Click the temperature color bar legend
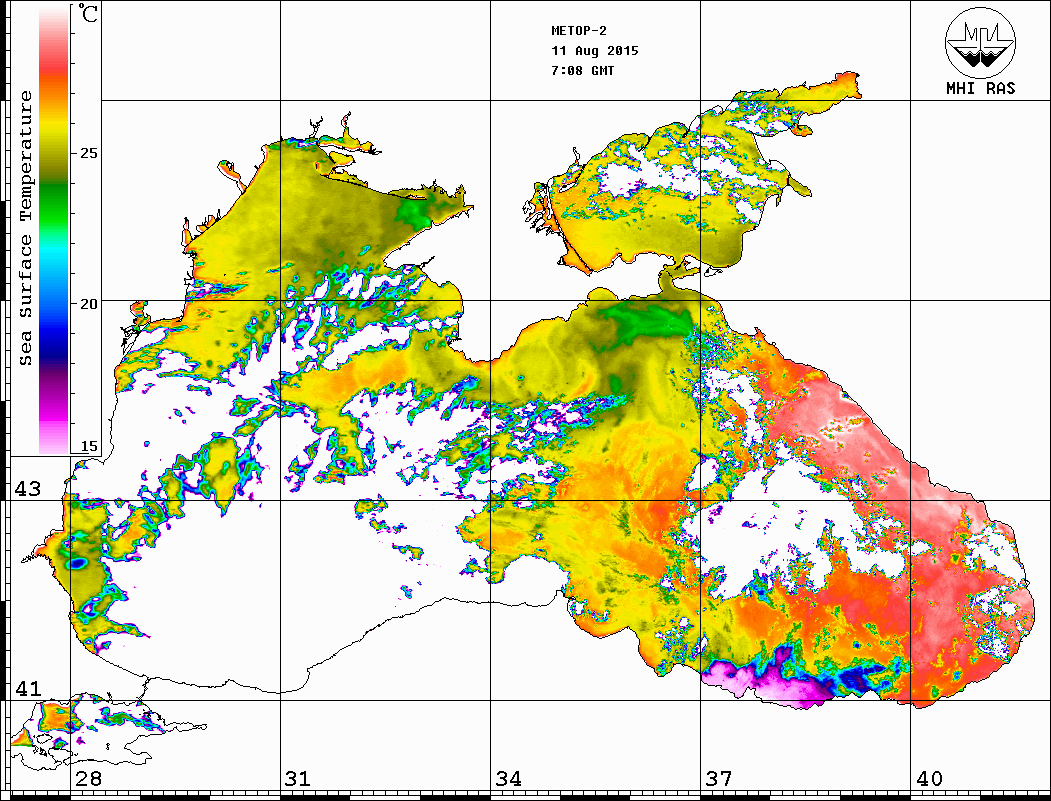This screenshot has height=801, width=1051. pos(54,229)
